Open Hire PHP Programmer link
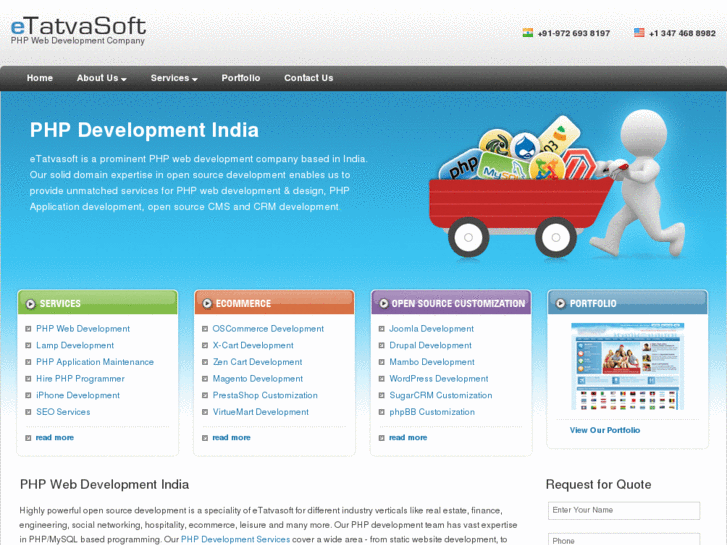 coord(81,379)
